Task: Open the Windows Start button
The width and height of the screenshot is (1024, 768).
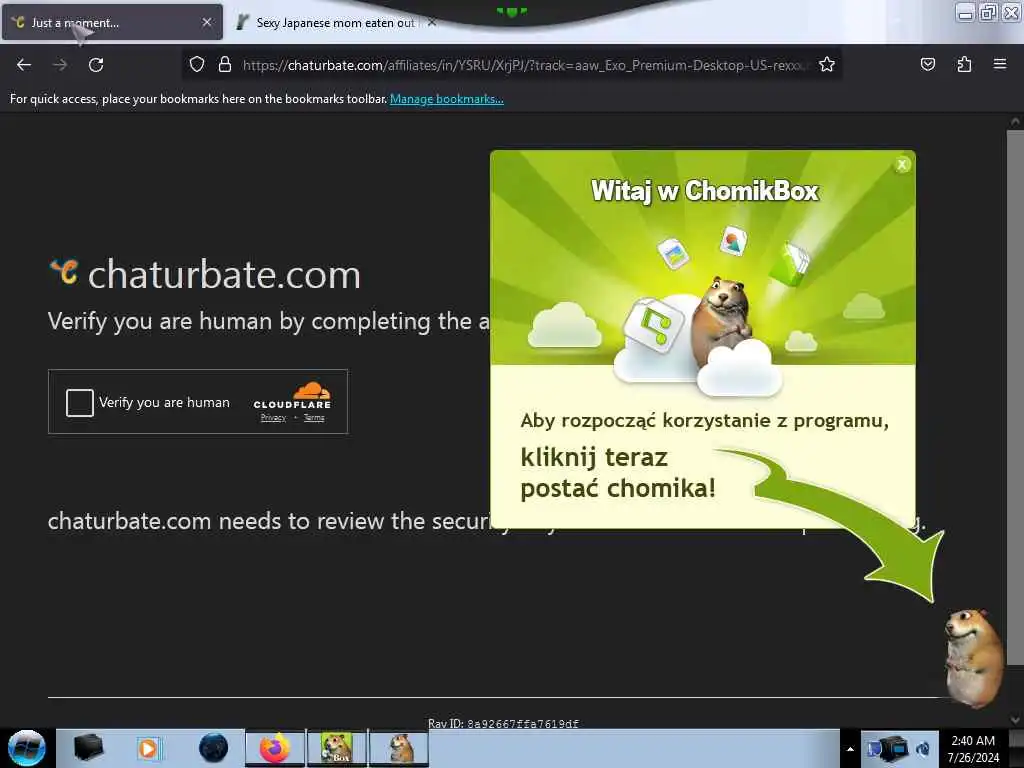Action: click(x=27, y=748)
